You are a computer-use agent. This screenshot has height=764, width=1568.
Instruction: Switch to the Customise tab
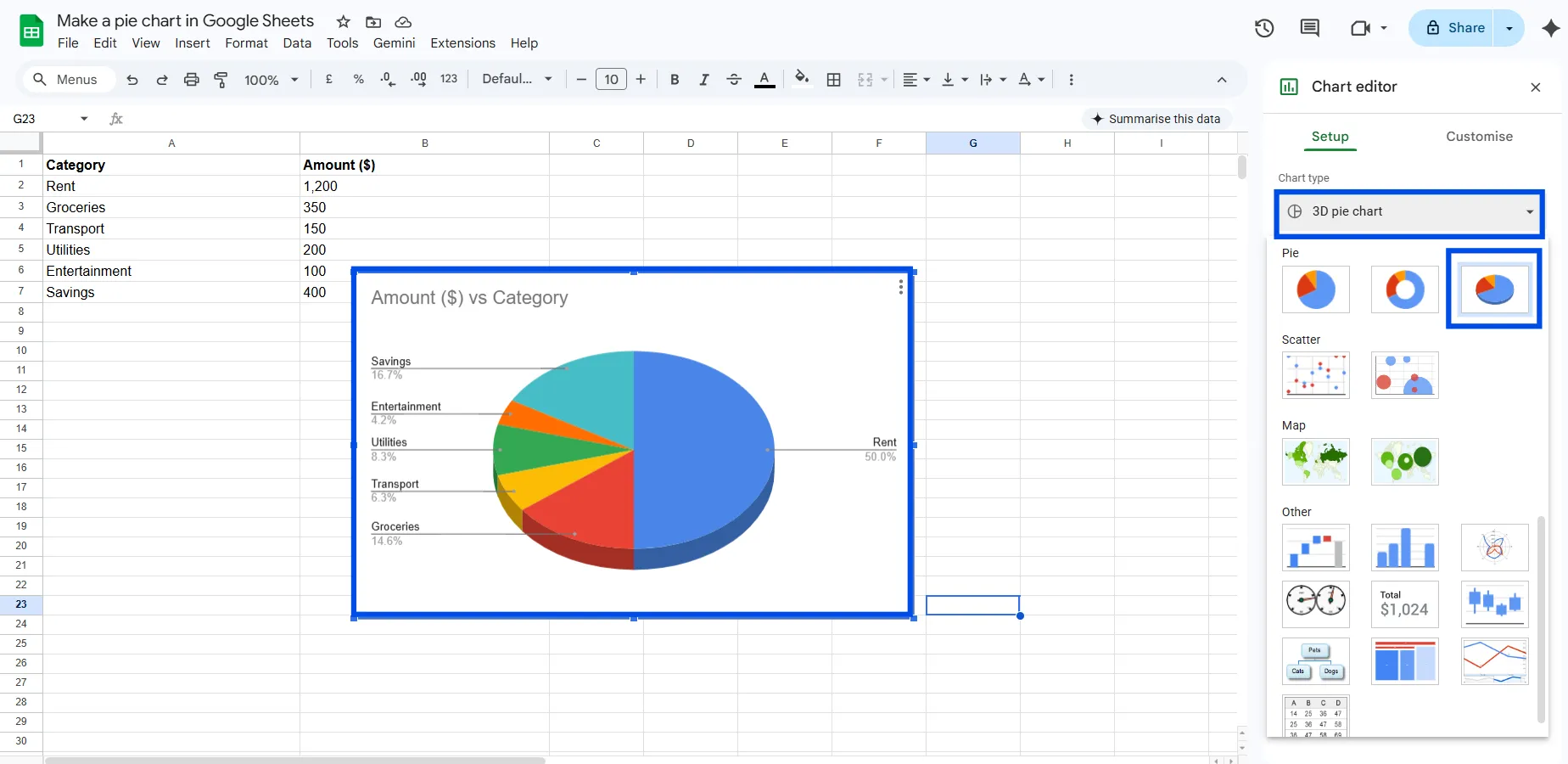tap(1479, 137)
